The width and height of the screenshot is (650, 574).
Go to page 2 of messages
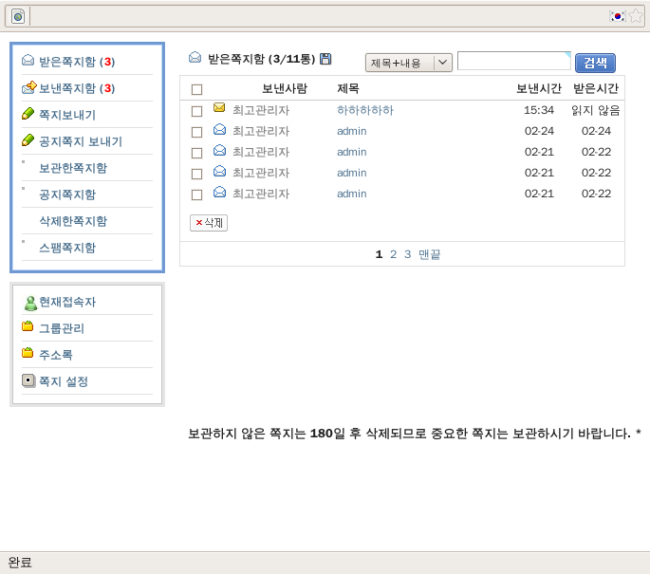click(394, 254)
